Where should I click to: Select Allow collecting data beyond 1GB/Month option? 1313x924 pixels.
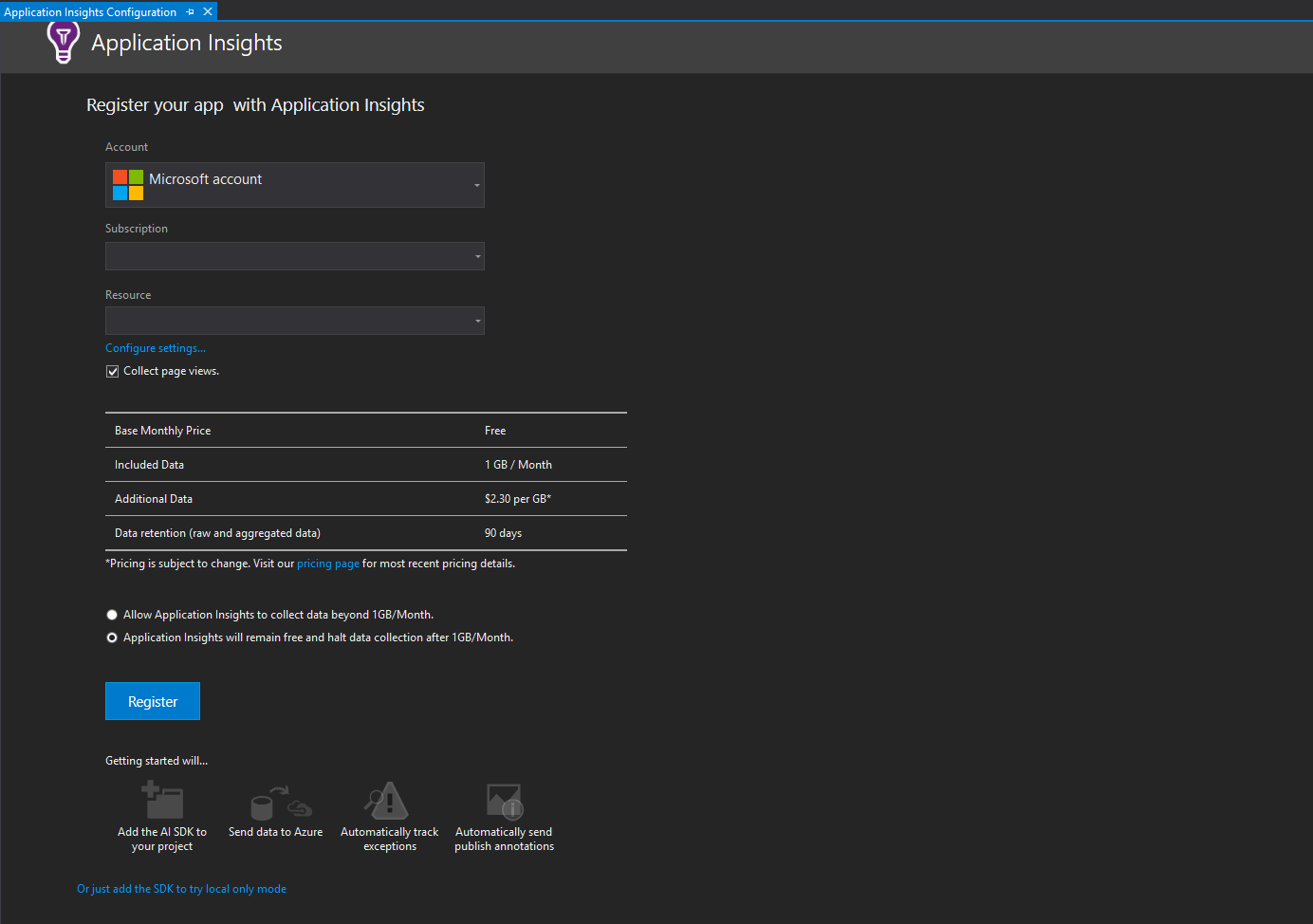pos(112,615)
